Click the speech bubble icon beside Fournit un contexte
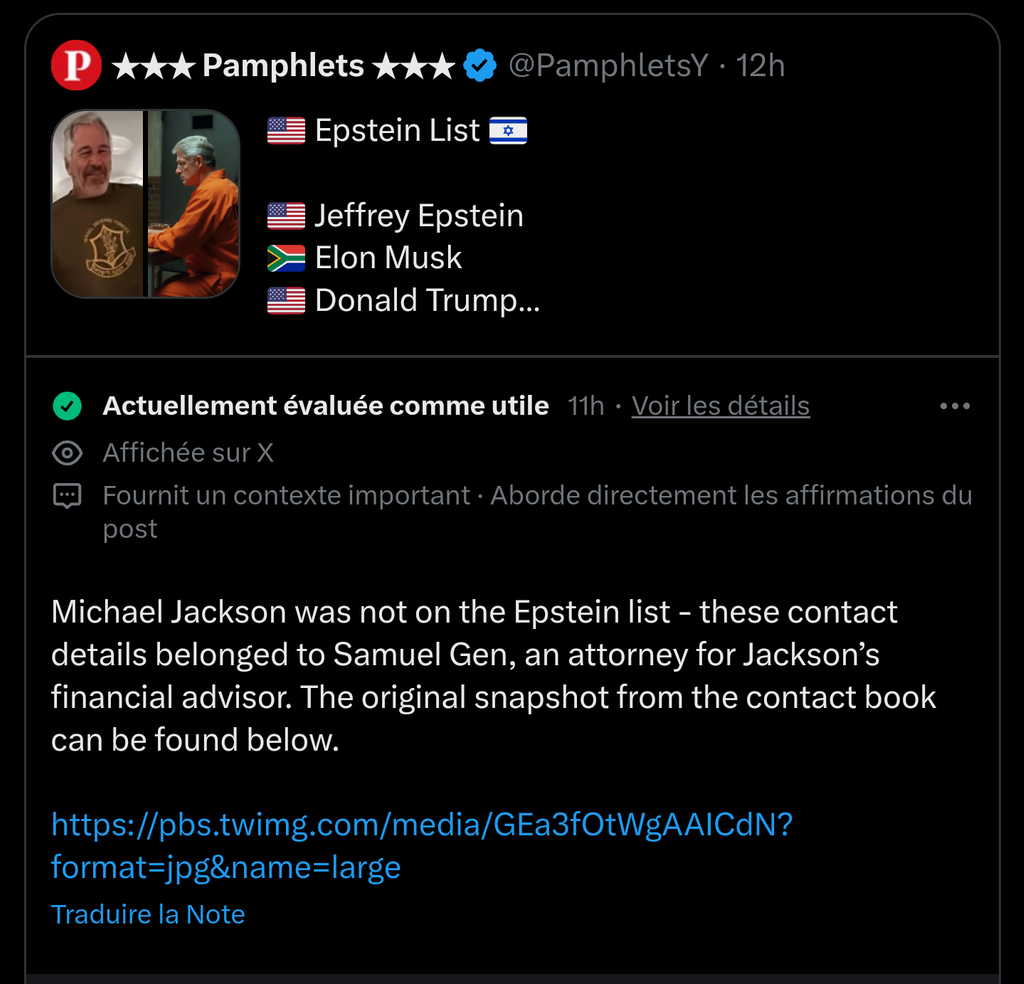Screen dimensions: 1024x984 point(67,496)
